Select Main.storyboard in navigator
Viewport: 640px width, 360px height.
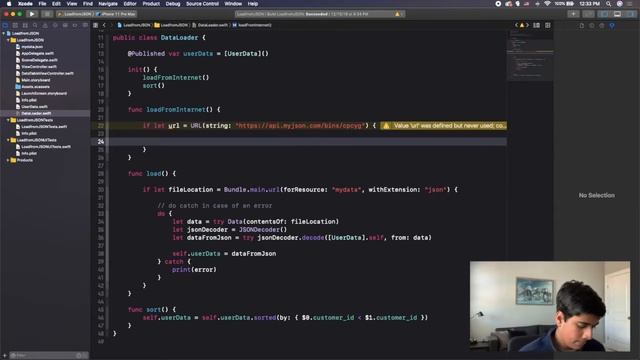point(36,80)
